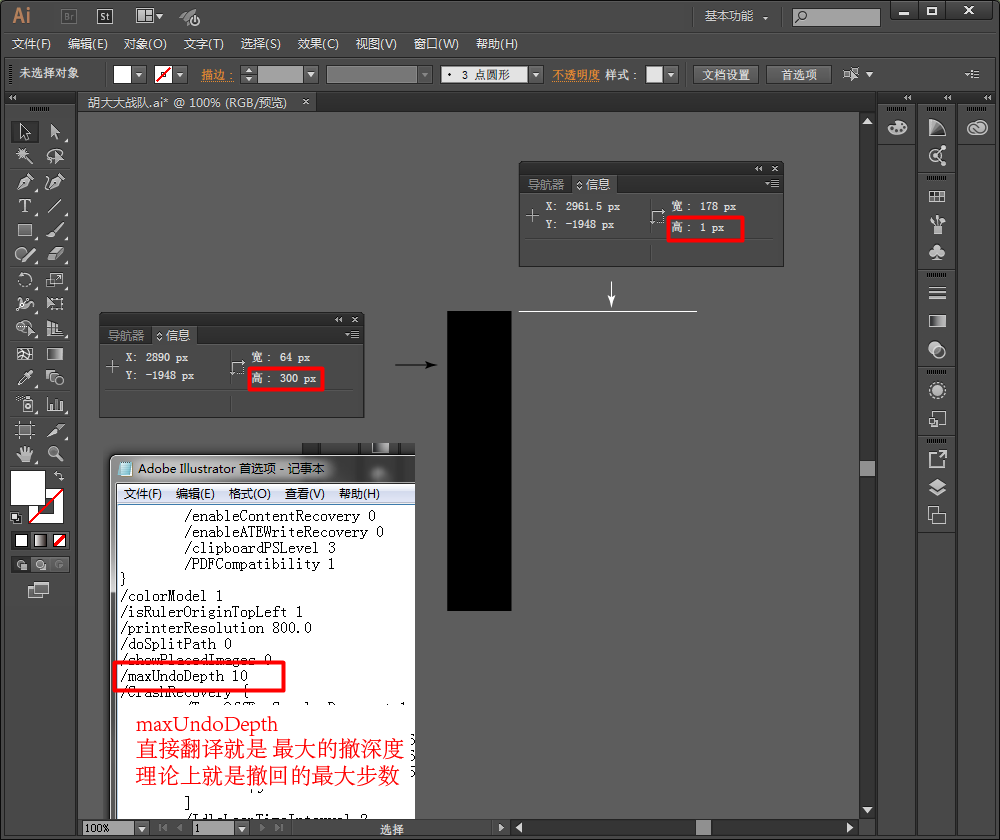
Task: Open the 窗口(W) menu
Action: coord(436,44)
